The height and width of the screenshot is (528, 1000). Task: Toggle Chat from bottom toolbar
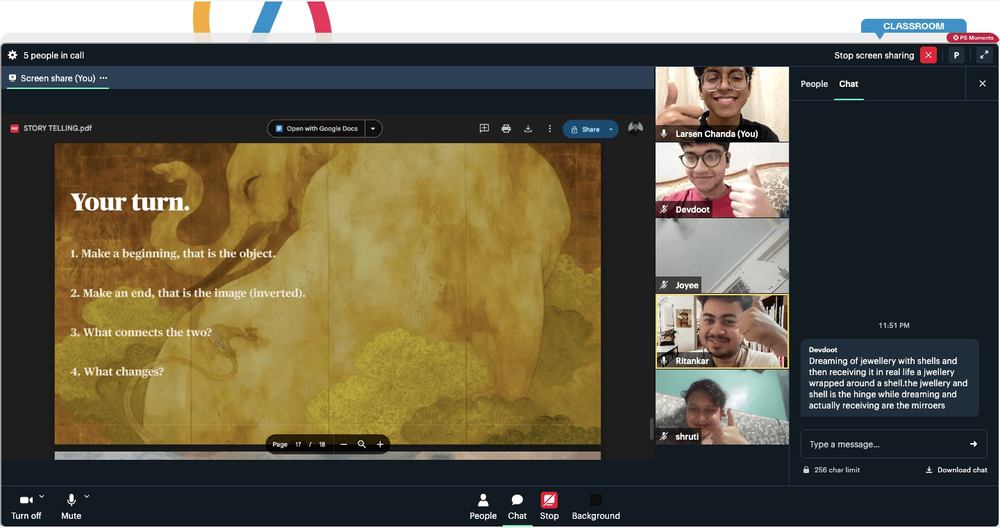pyautogui.click(x=517, y=507)
